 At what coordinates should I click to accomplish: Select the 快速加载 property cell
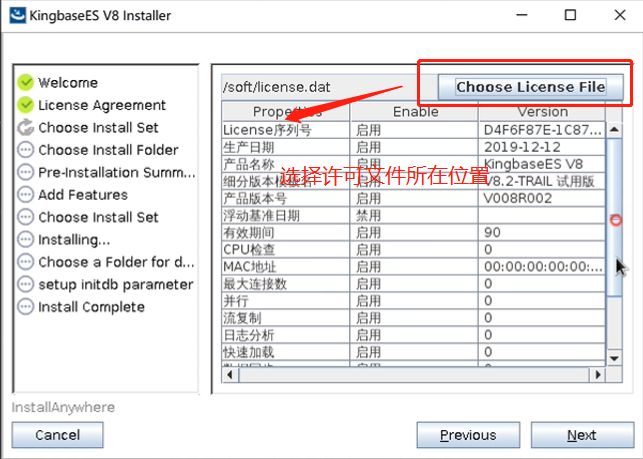(286, 352)
